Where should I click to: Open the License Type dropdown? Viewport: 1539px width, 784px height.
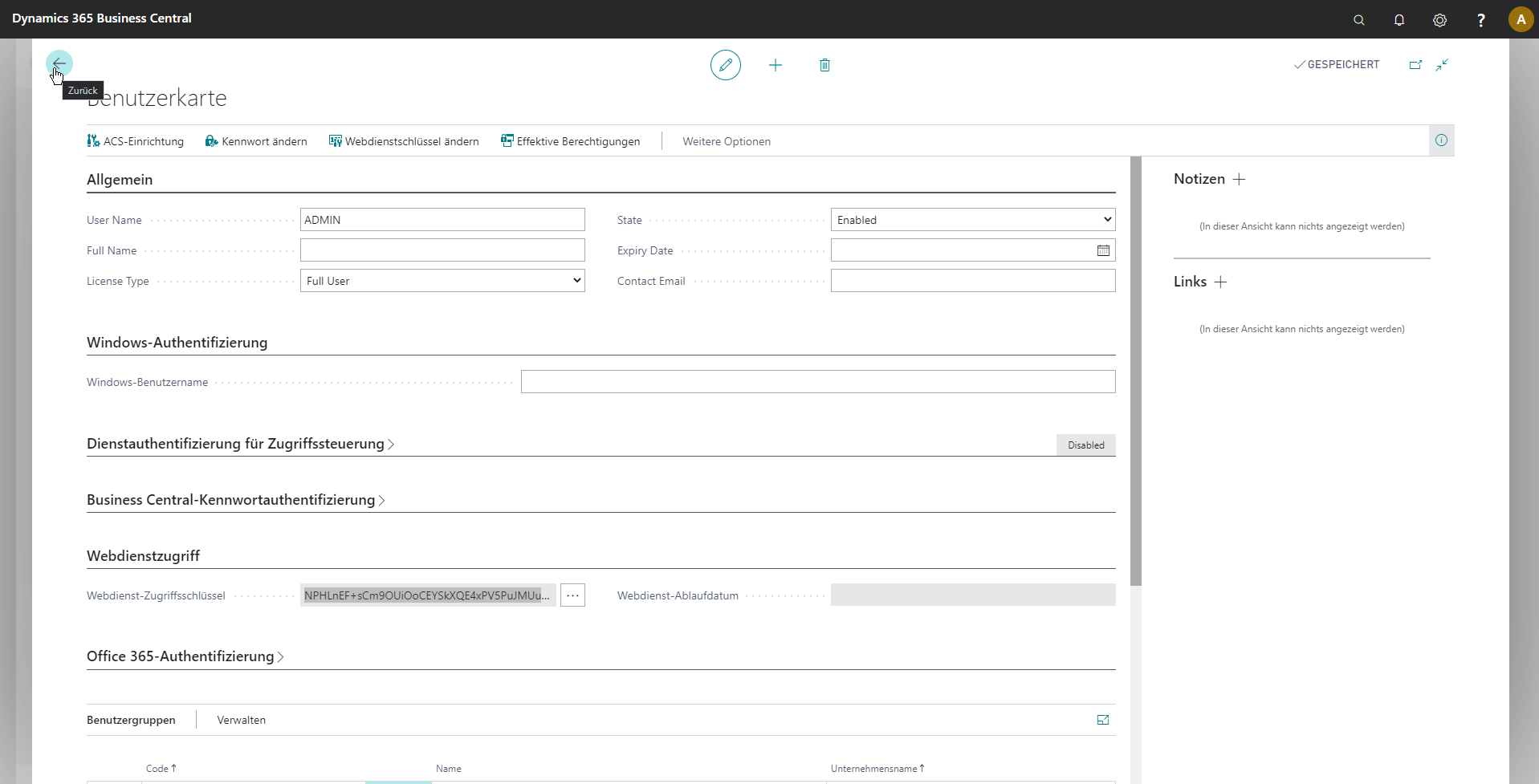click(x=442, y=281)
